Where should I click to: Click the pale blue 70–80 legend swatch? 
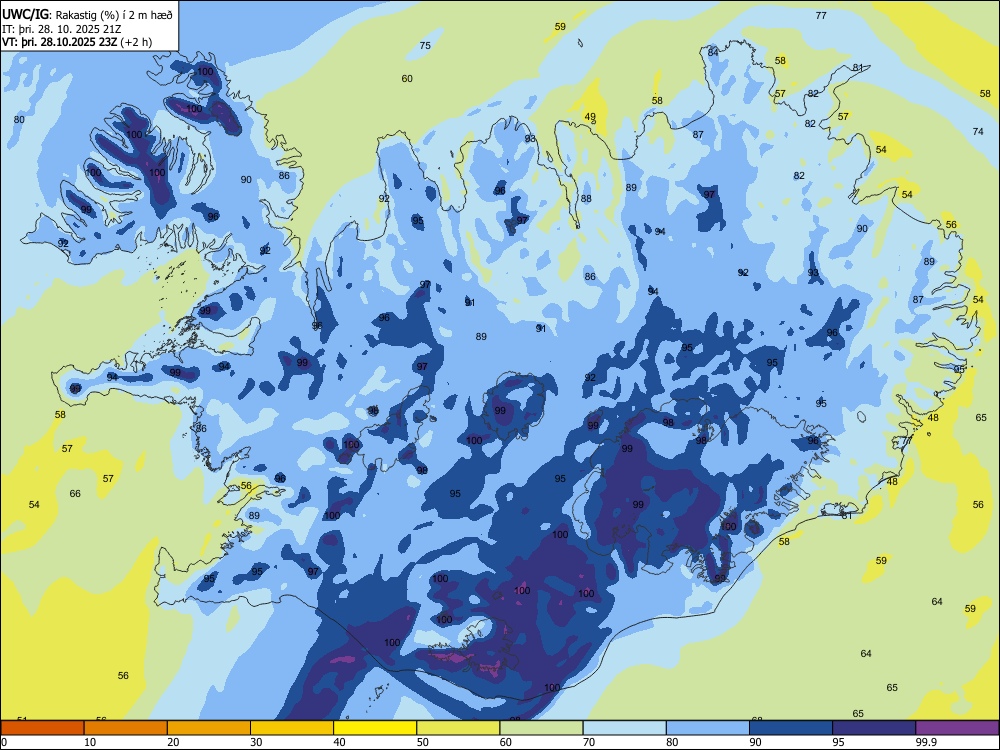tap(624, 728)
